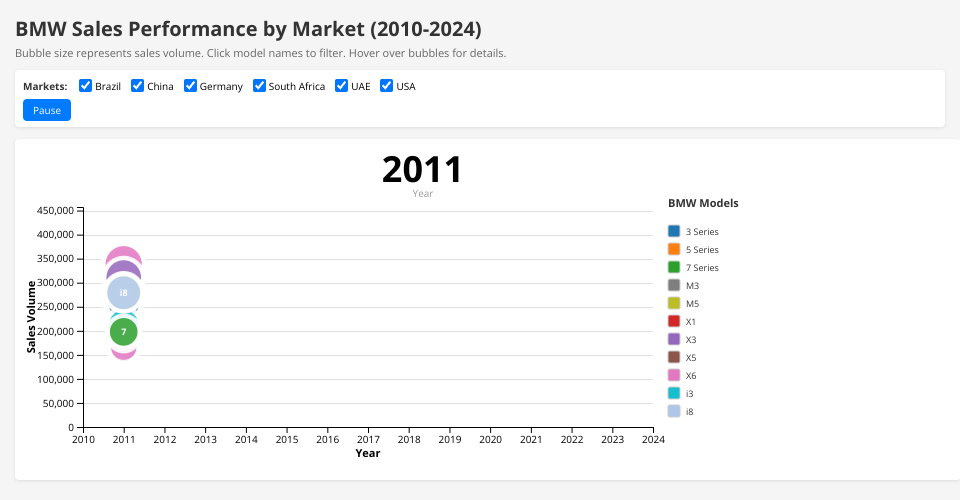The height and width of the screenshot is (500, 960).
Task: Uncheck the Brazil market checkbox
Action: pos(86,86)
